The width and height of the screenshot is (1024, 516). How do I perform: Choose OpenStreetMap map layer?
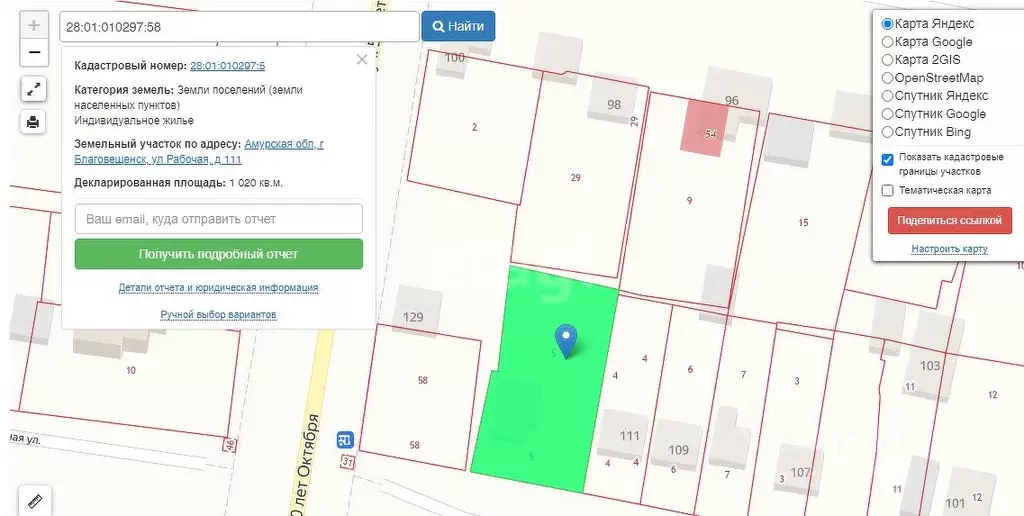point(887,78)
